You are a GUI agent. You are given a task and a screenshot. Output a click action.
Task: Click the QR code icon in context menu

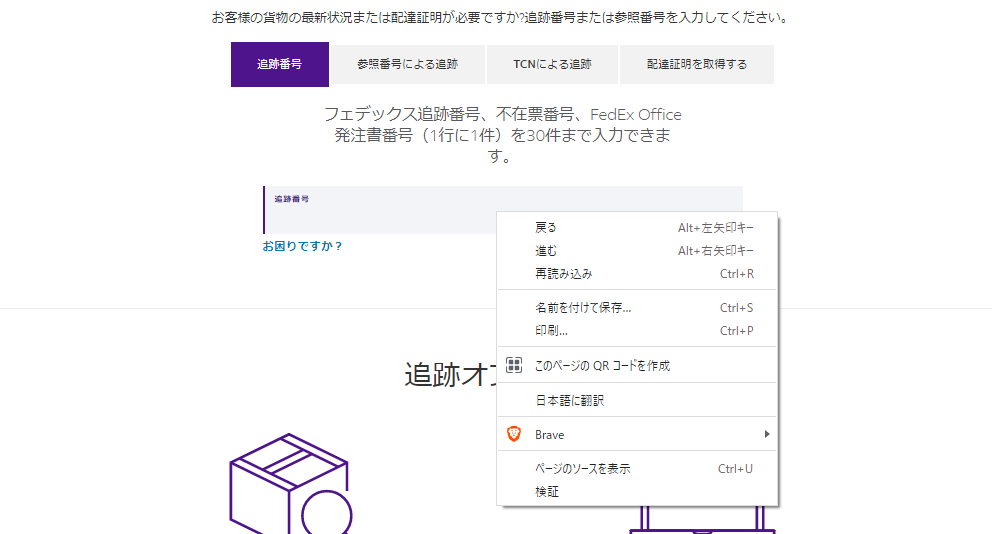(x=514, y=365)
